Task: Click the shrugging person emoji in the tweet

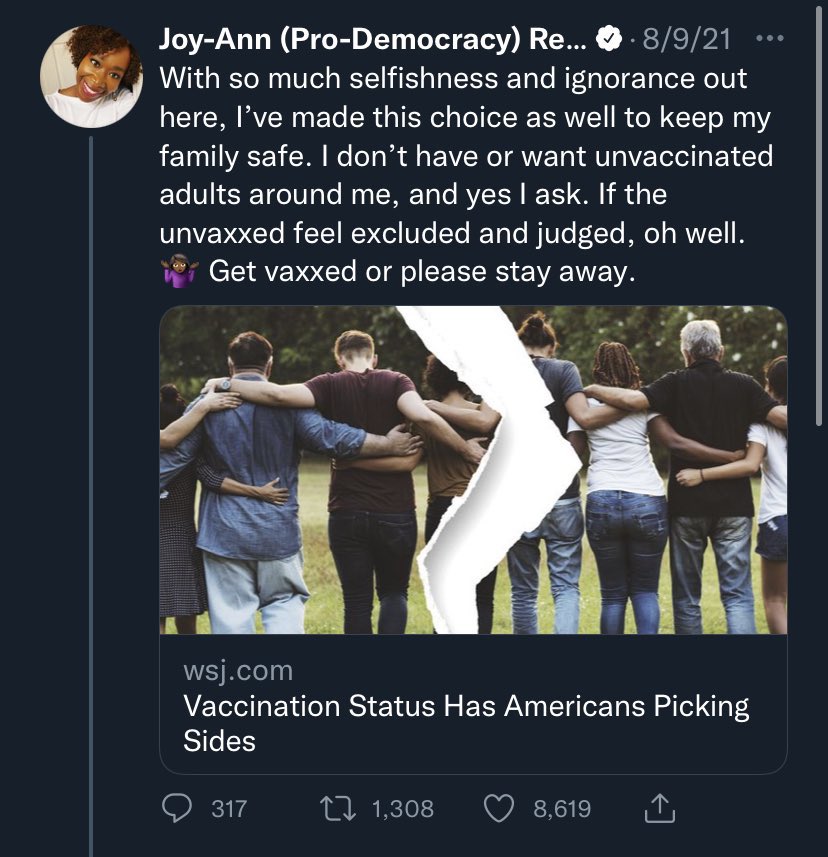Action: click(x=180, y=271)
